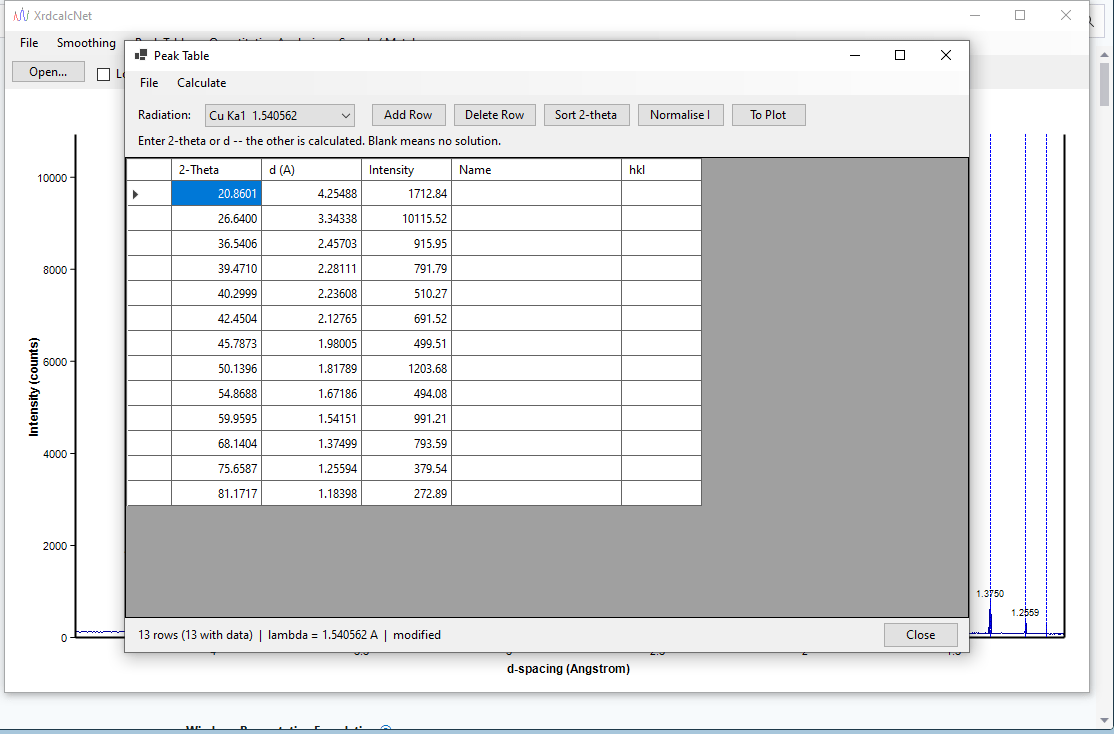Click the Peak Table window icon
This screenshot has height=734, width=1114.
141,55
